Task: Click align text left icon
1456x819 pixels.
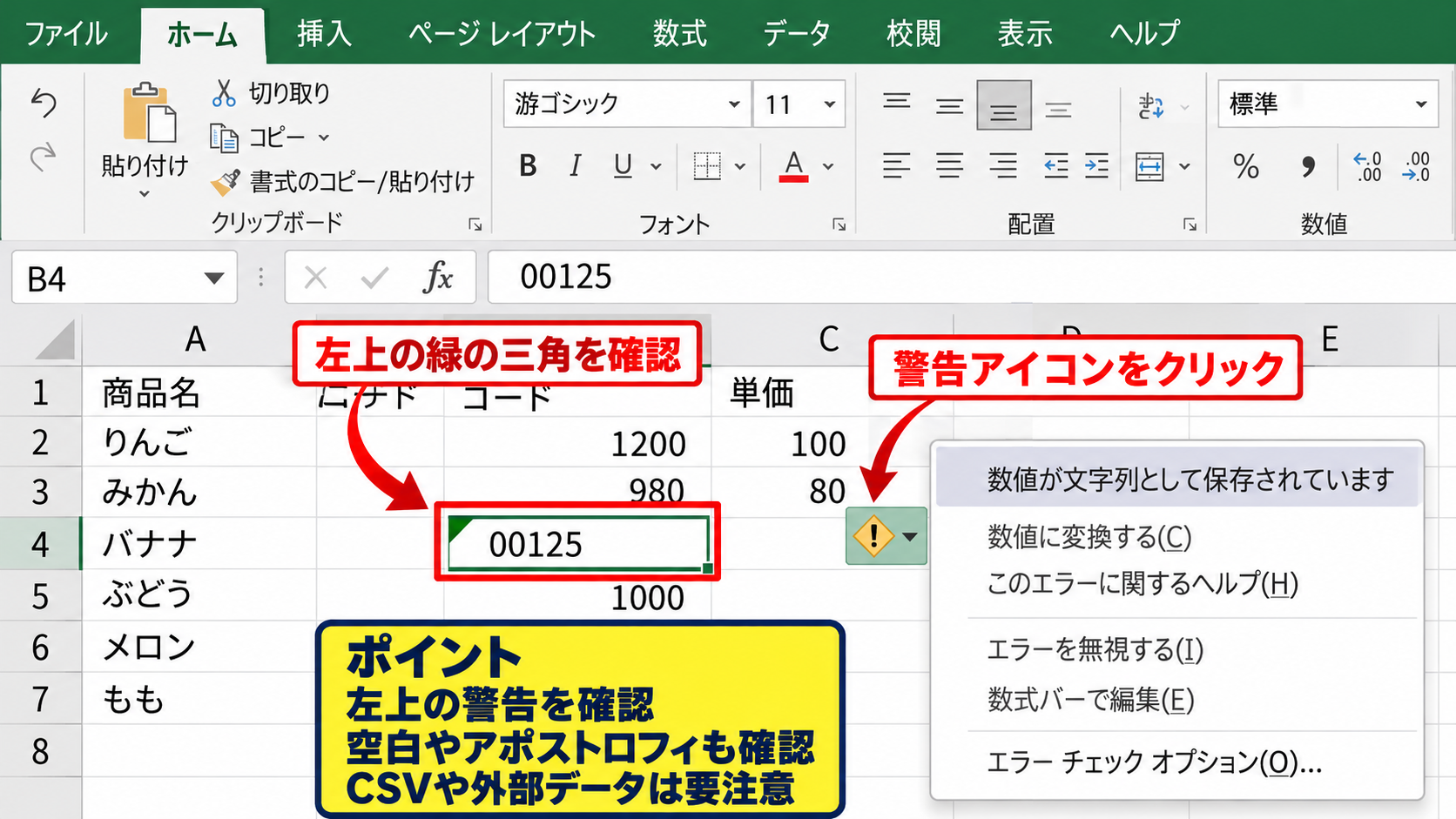Action: click(x=896, y=165)
